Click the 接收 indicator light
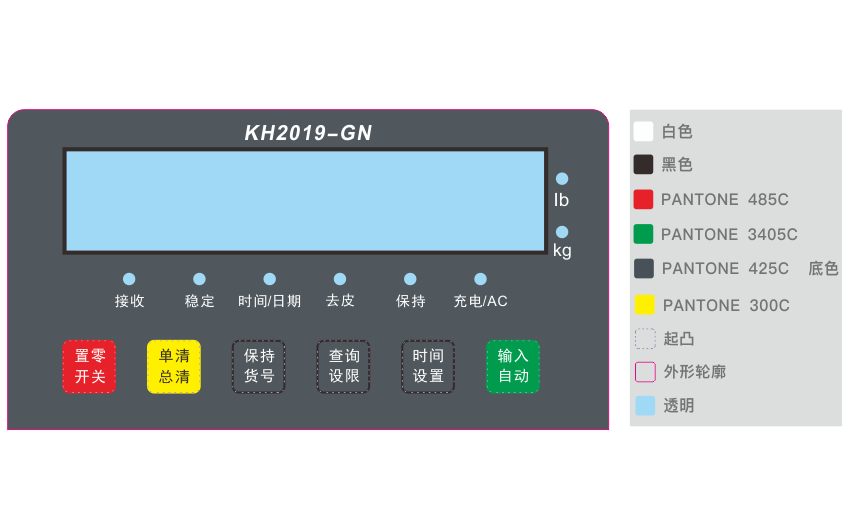The height and width of the screenshot is (525, 847). point(129,279)
